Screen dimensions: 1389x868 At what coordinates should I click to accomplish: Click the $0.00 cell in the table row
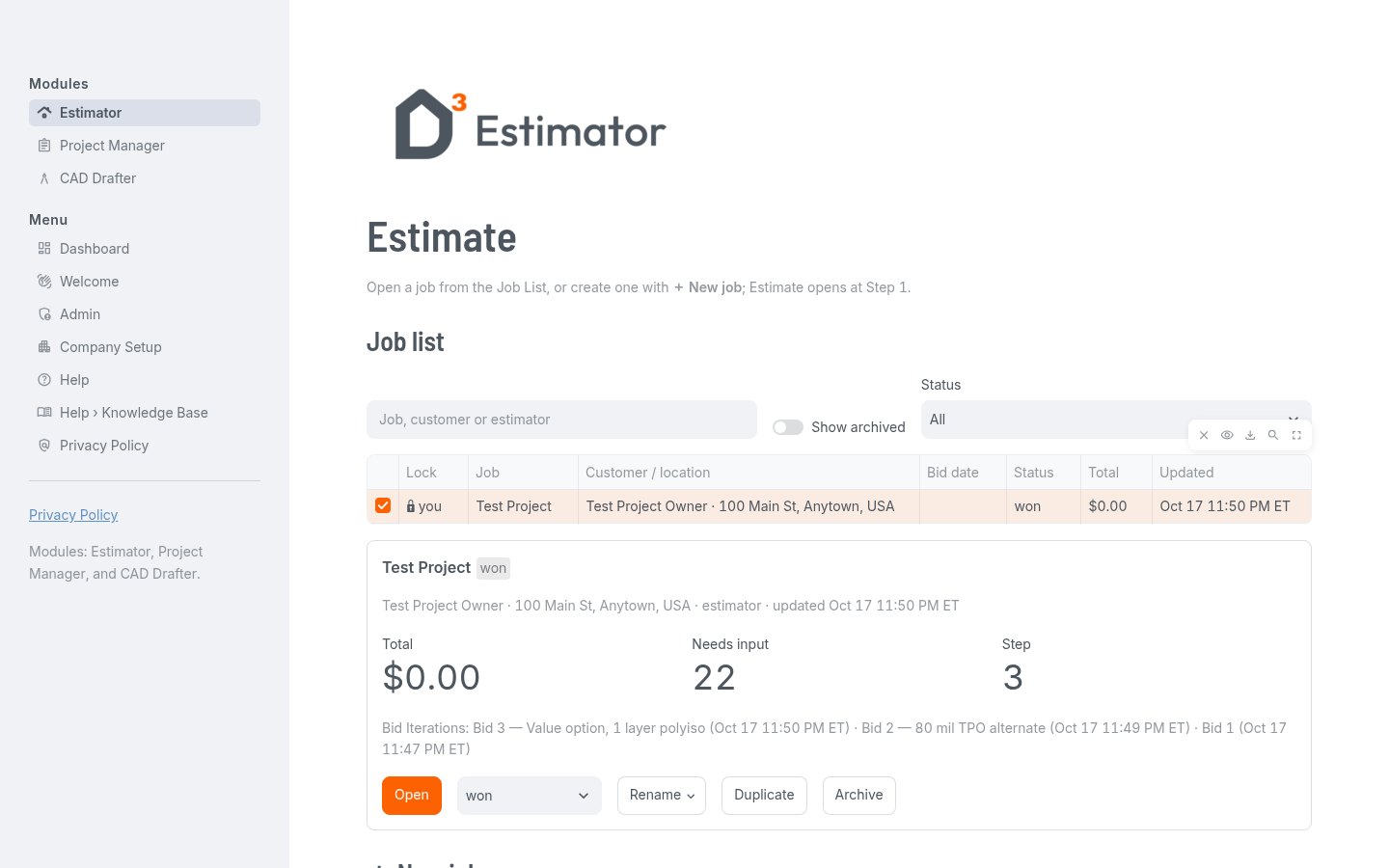click(x=1116, y=506)
